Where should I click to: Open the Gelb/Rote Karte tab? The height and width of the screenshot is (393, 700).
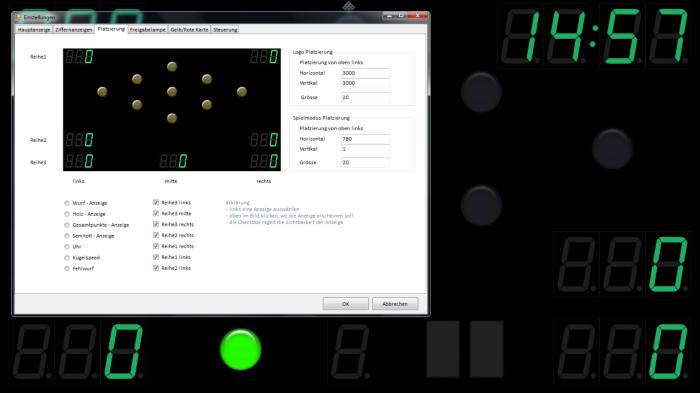click(x=189, y=29)
